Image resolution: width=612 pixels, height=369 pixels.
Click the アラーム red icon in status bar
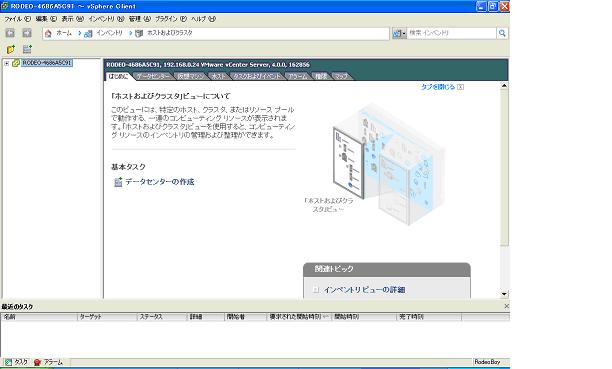point(37,362)
